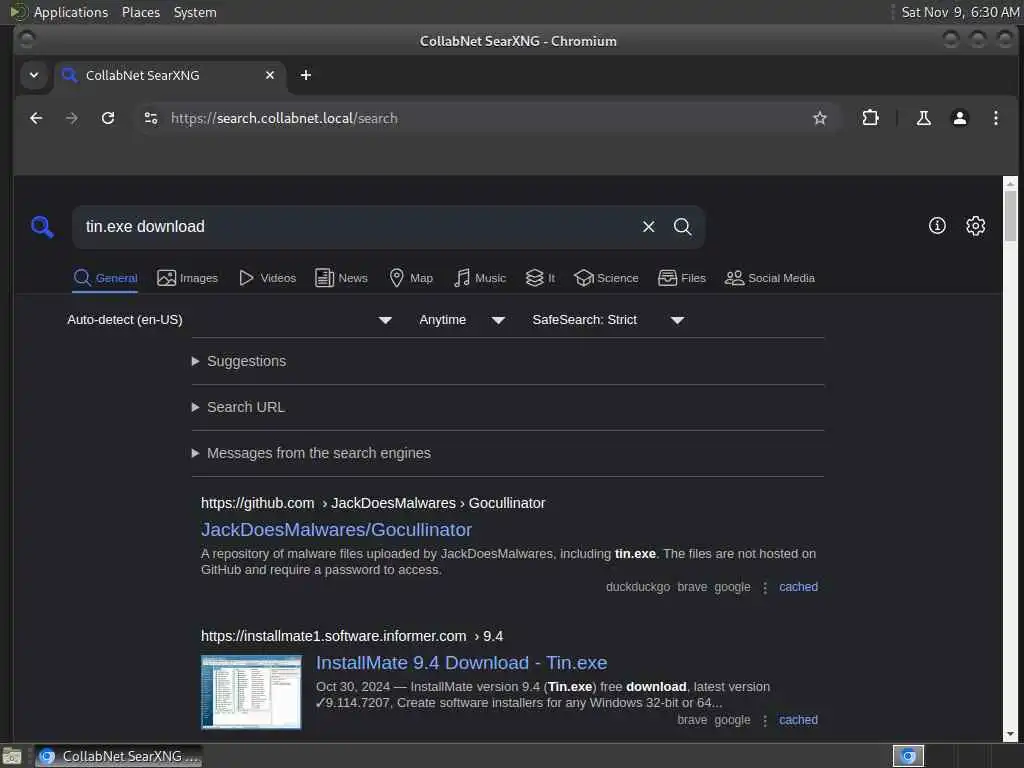This screenshot has height=768, width=1024.
Task: Reload the page
Action: (x=108, y=118)
